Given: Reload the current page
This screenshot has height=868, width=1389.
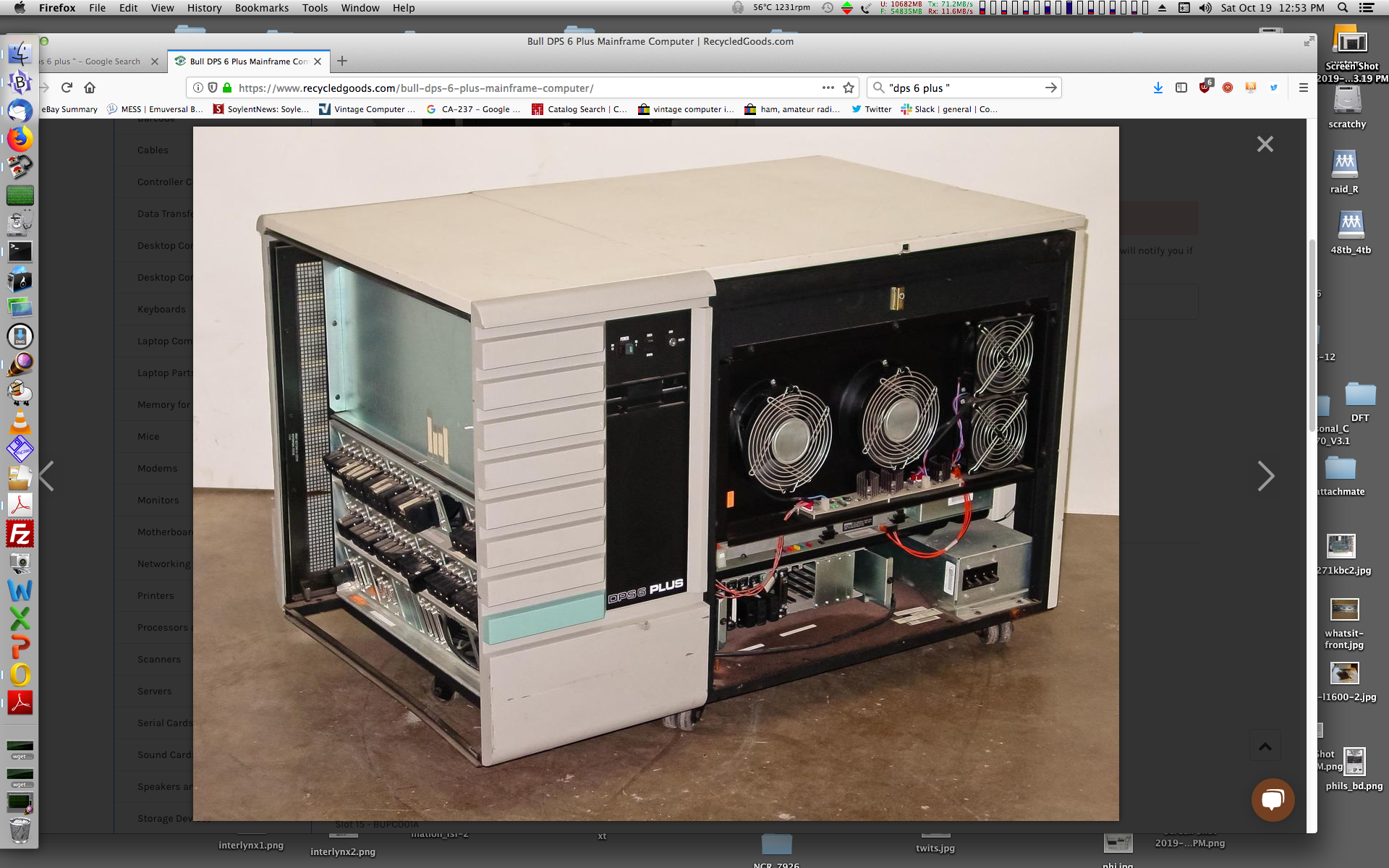Looking at the screenshot, I should coord(67,88).
